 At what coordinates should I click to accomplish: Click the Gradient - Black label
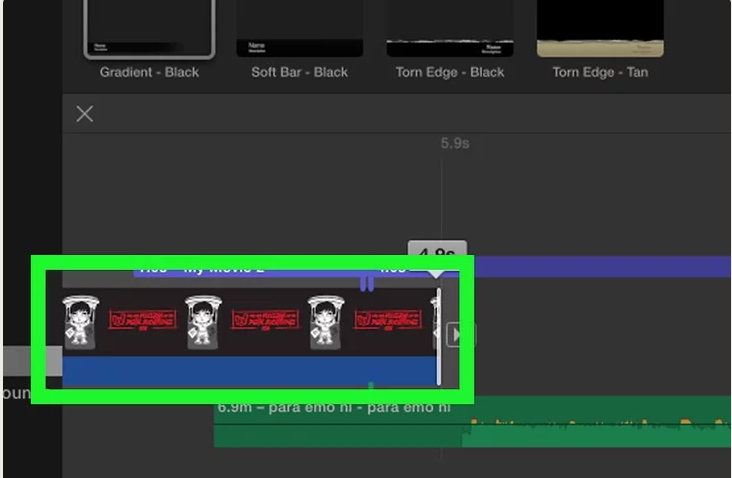(149, 72)
